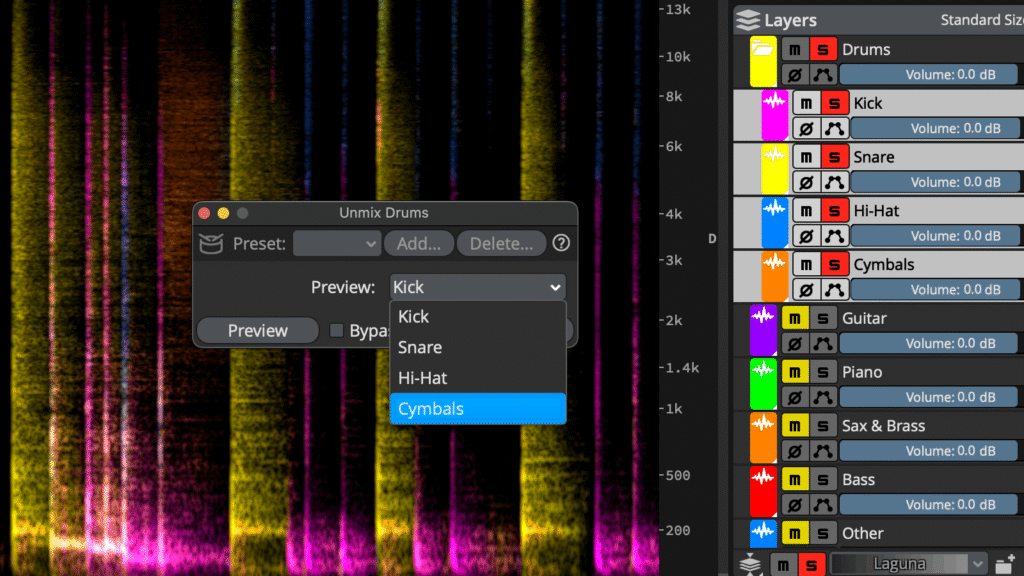1024x576 pixels.
Task: Click the Drums folder icon
Action: (763, 49)
